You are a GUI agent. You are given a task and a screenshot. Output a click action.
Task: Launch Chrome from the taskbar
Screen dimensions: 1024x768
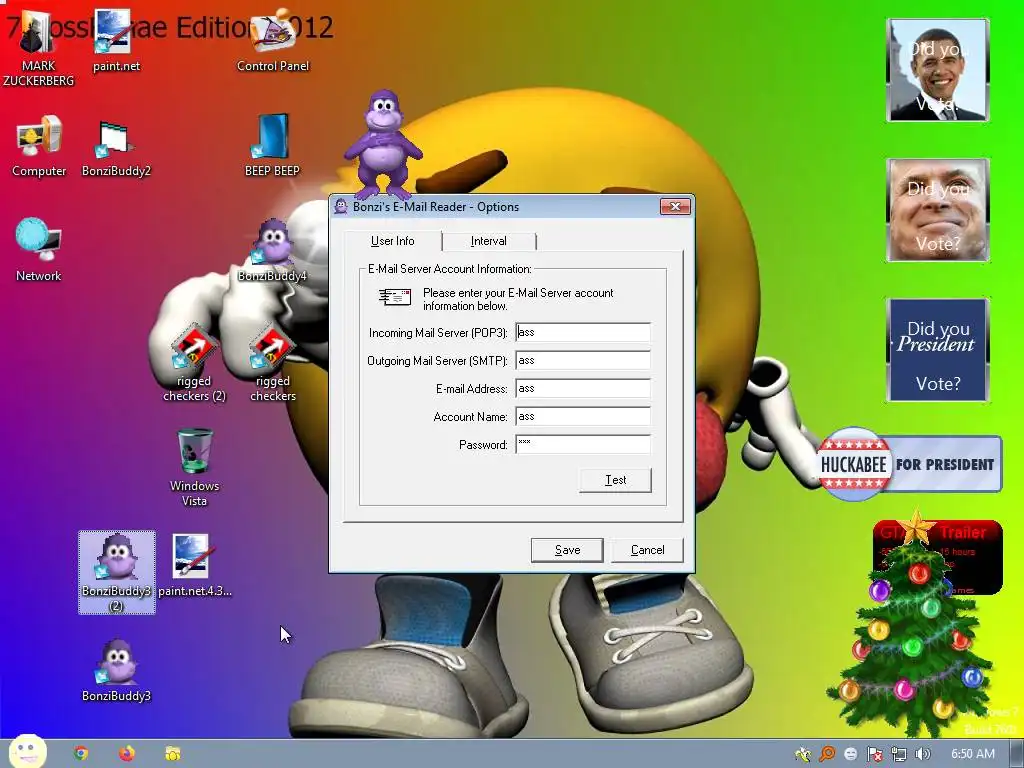point(81,754)
